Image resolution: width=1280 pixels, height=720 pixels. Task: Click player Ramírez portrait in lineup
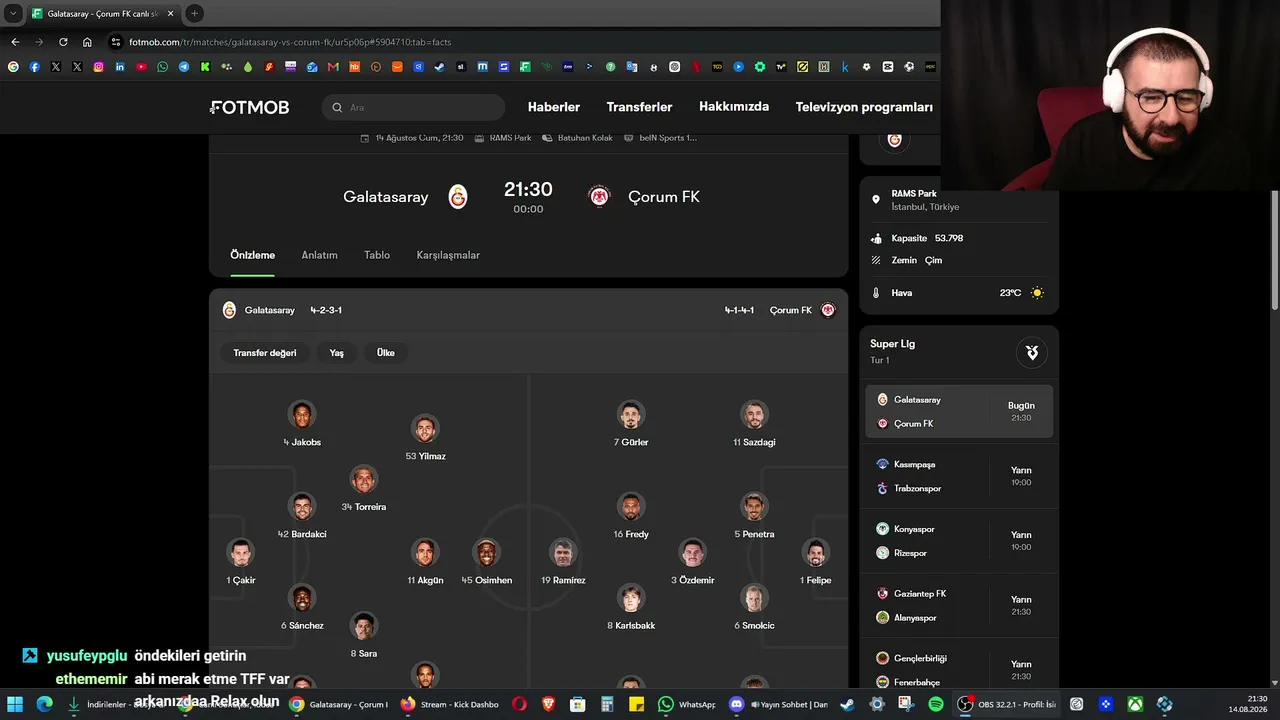coord(563,553)
